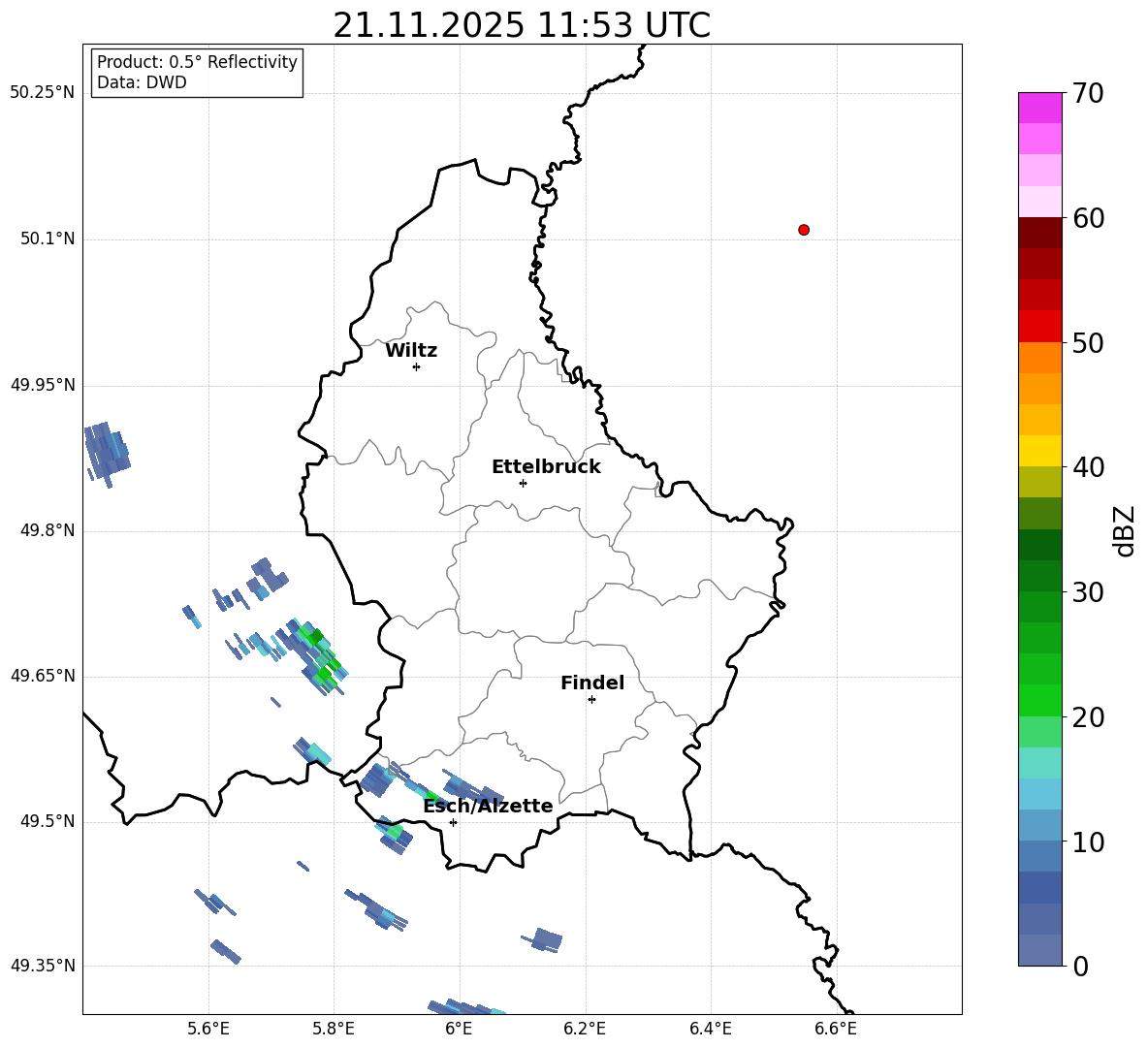
Task: Click the colorbar tick label 50
Action: (x=1089, y=342)
